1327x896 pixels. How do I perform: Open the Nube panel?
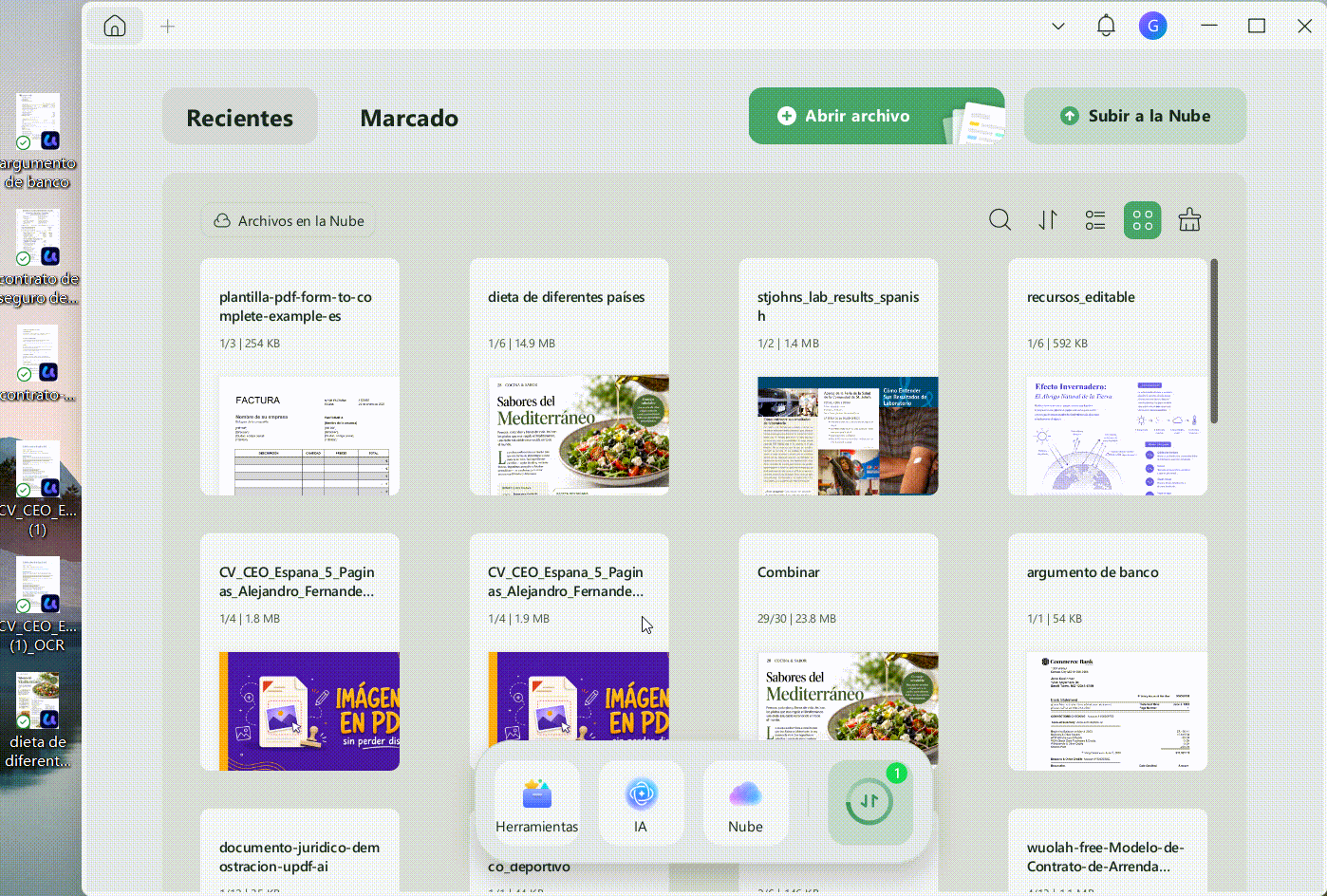tap(745, 803)
